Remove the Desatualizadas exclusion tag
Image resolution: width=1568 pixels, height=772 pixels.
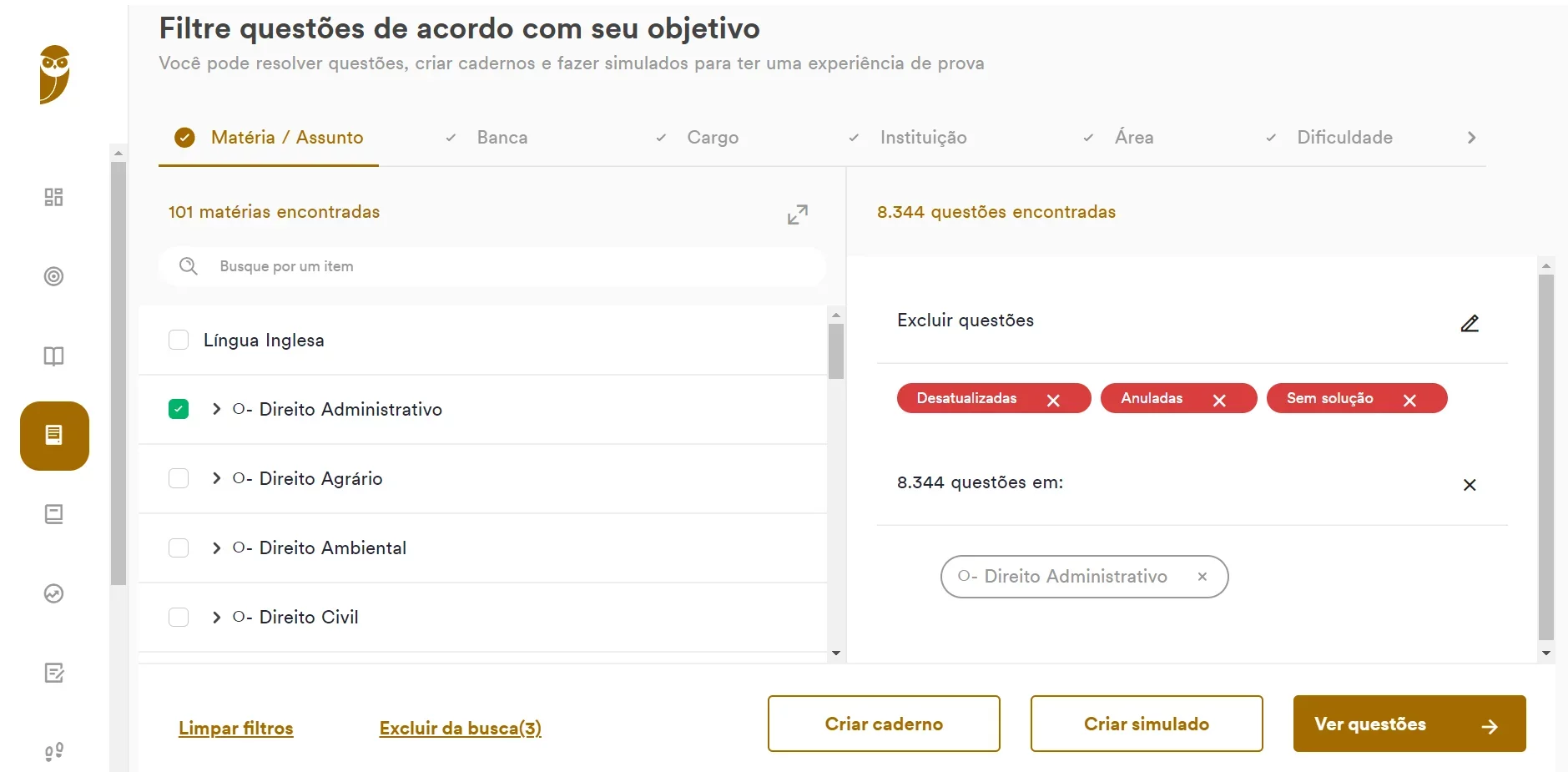tap(1053, 401)
